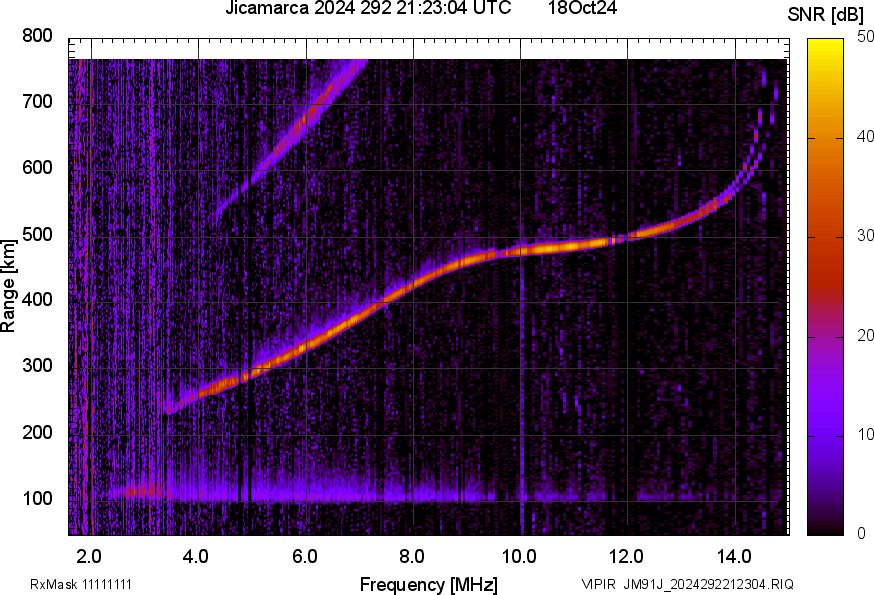Click the Range [km] axis label
The image size is (874, 595).
[x=8, y=286]
